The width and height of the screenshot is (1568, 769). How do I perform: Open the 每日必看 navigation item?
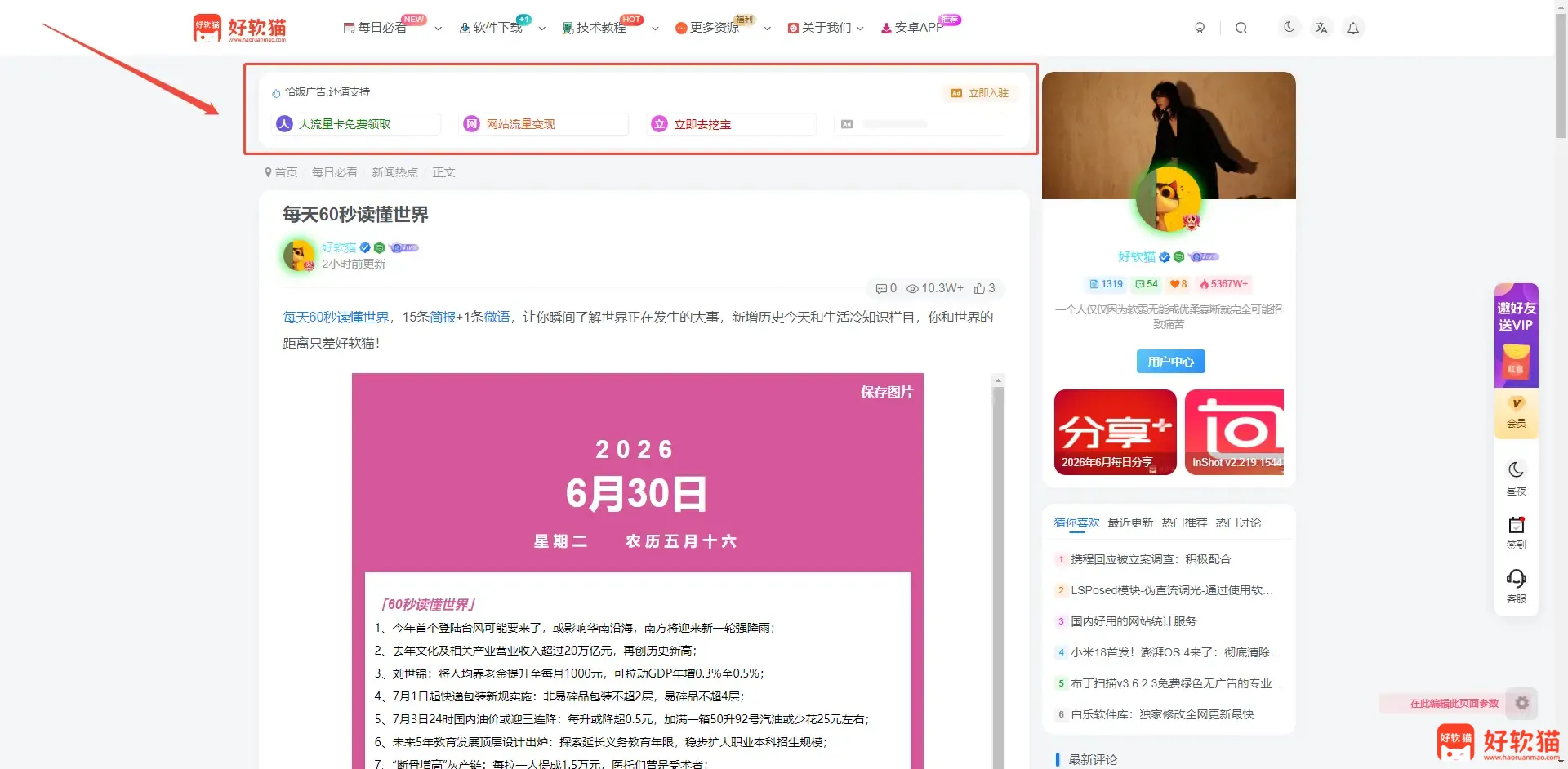click(375, 28)
